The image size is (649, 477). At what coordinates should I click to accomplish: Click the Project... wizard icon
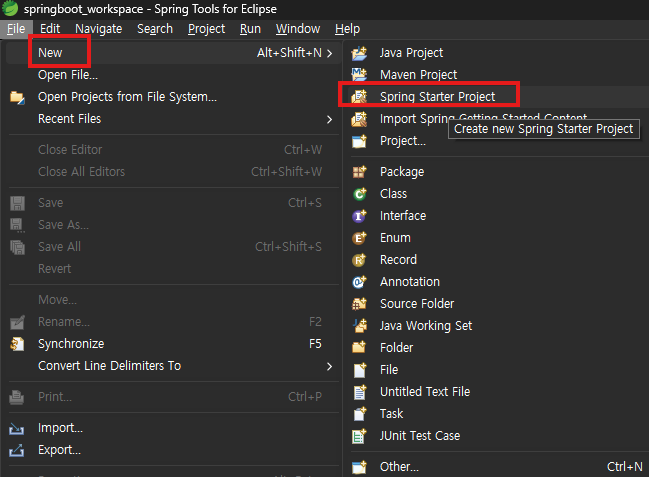pyautogui.click(x=359, y=141)
